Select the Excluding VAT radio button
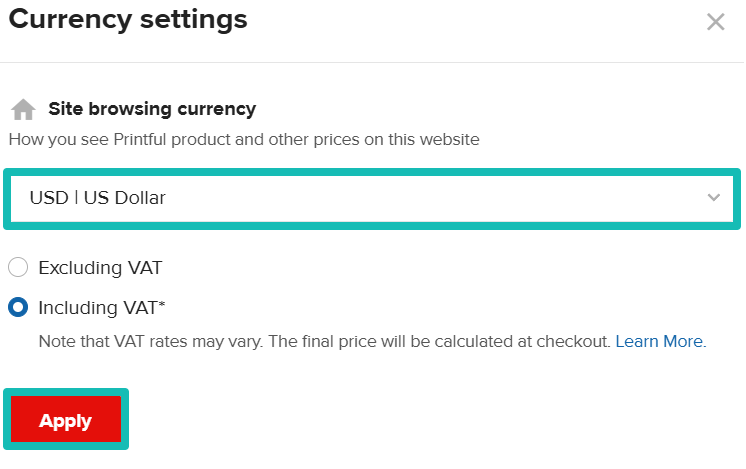This screenshot has width=746, height=469. [18, 268]
